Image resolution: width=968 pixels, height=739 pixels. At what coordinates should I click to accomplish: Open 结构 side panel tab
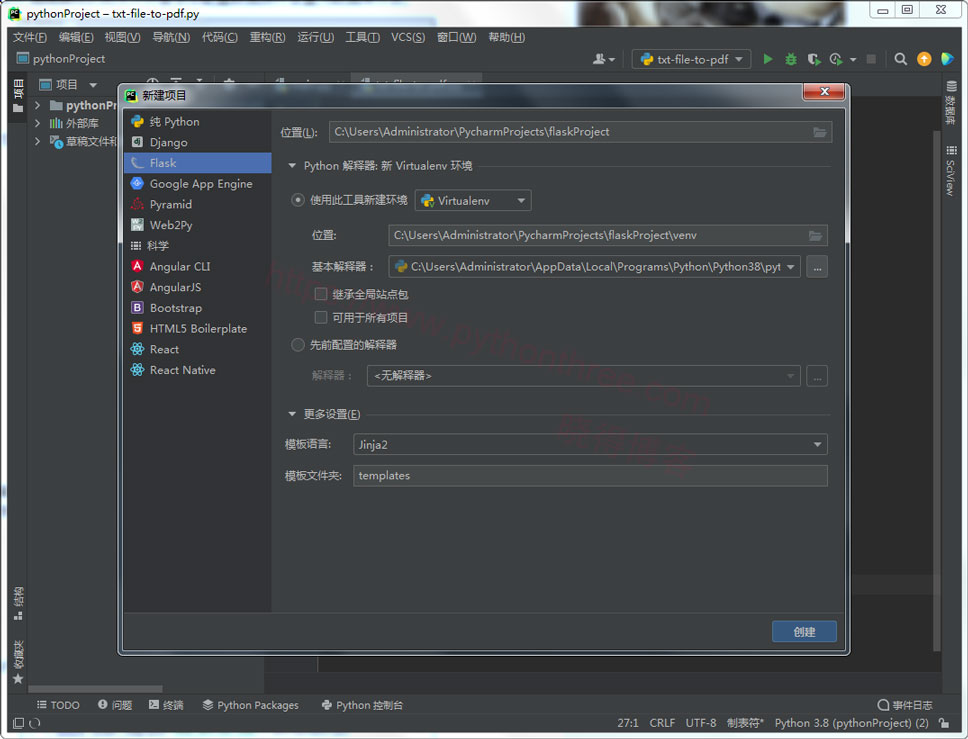[x=19, y=603]
